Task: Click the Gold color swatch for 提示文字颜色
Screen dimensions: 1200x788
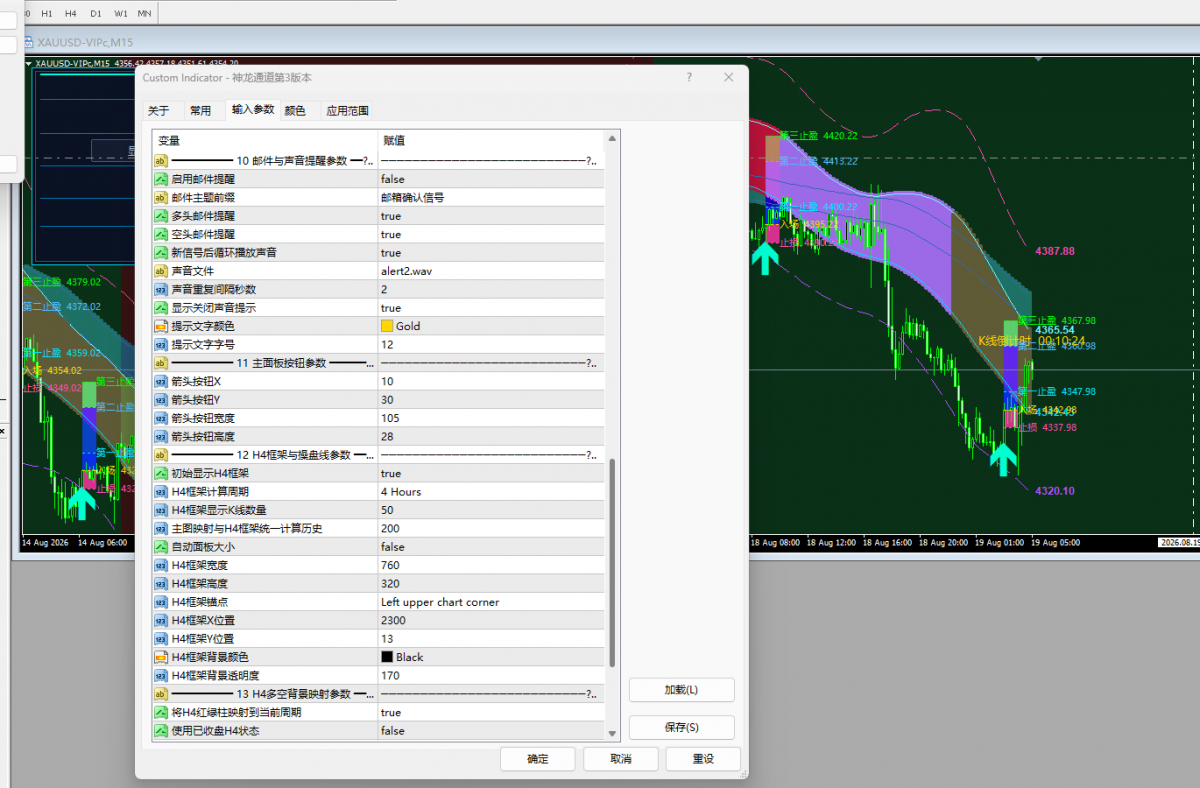Action: 387,326
